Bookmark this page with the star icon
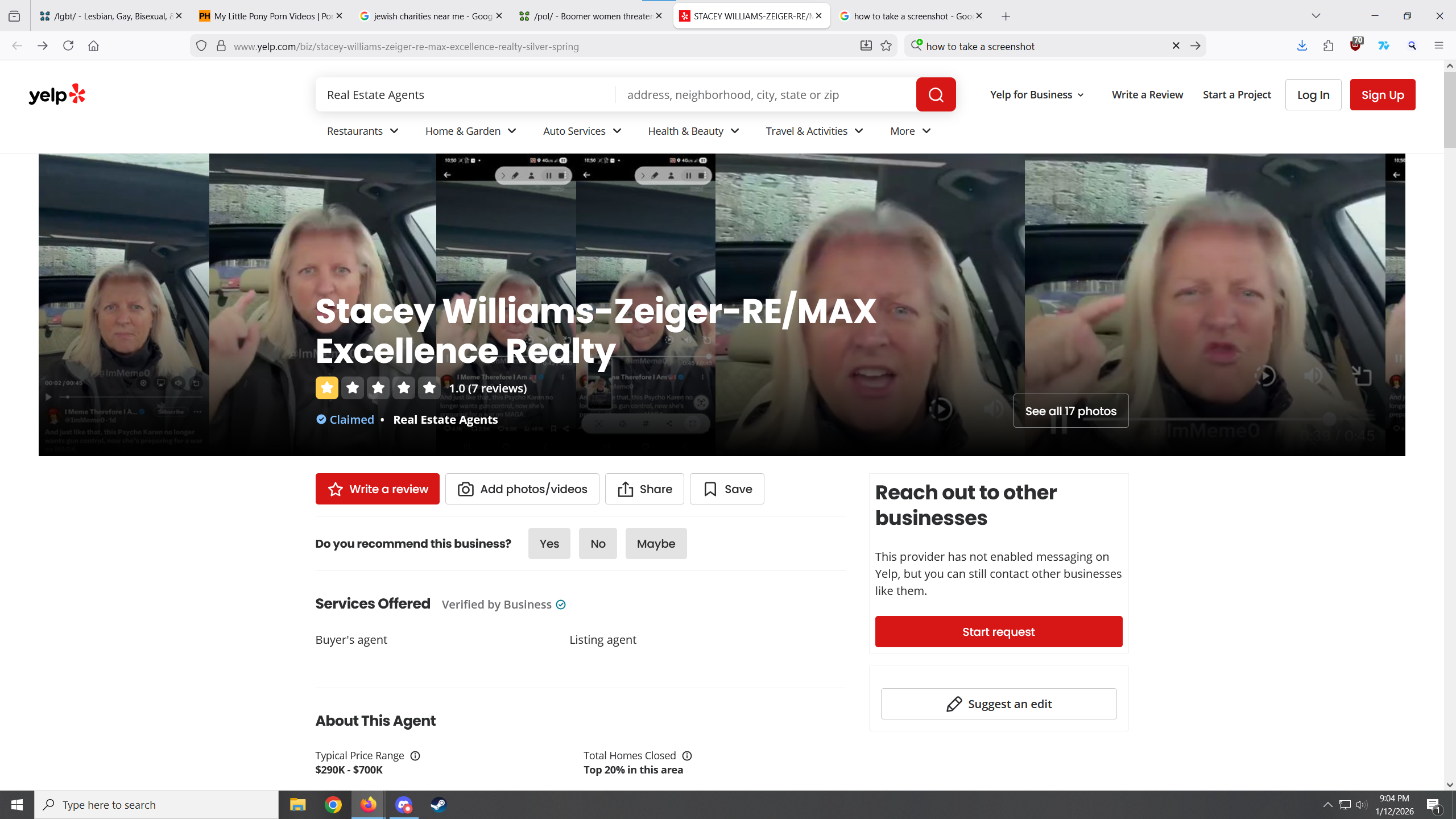 [x=886, y=46]
